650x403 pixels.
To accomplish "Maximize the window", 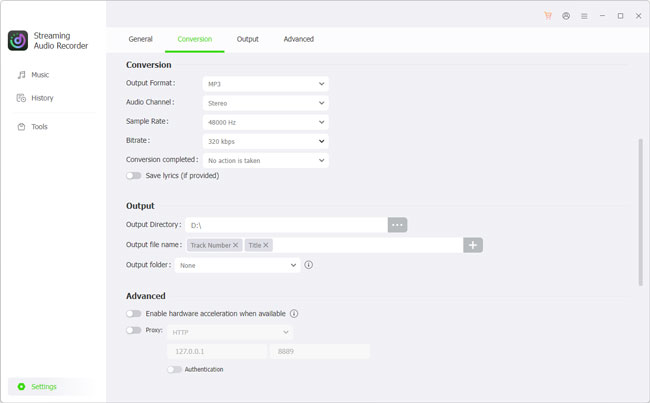I will pos(620,16).
